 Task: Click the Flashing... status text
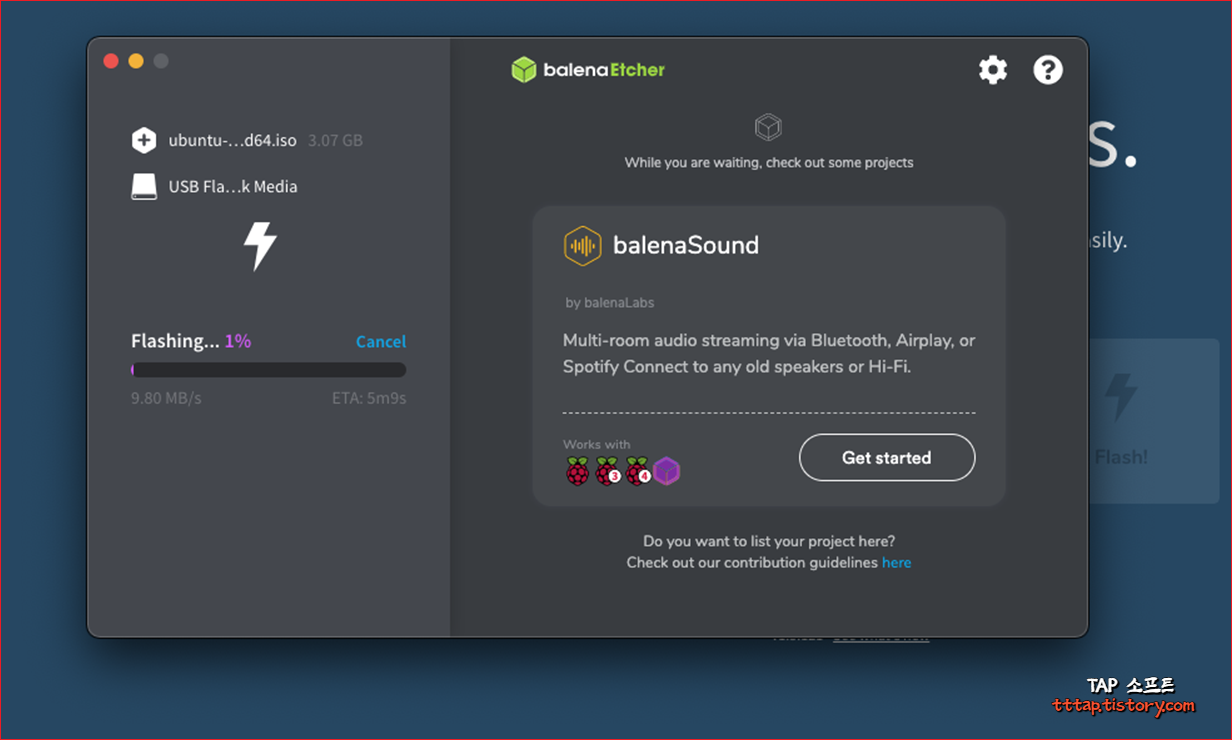click(175, 341)
